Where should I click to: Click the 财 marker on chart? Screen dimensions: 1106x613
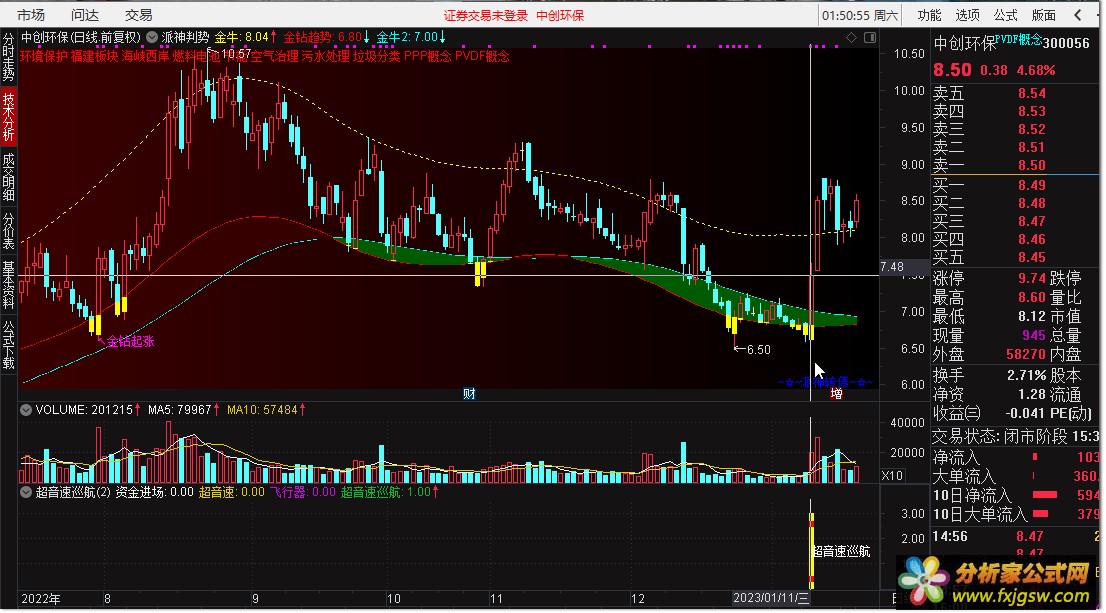(x=469, y=394)
